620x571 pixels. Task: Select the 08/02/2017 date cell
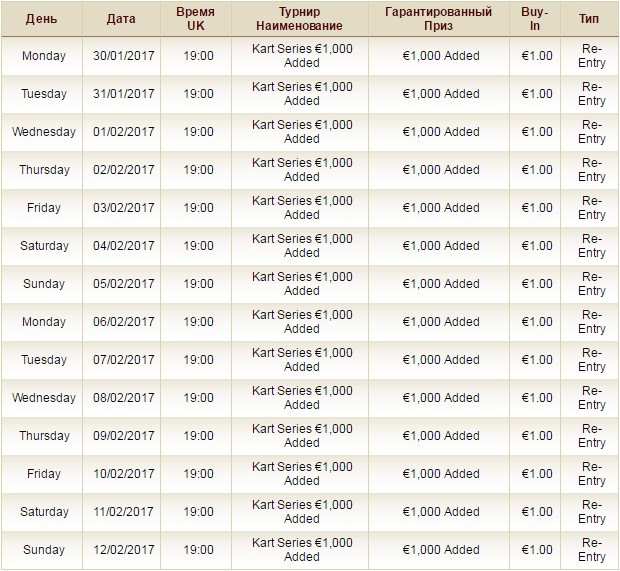[x=124, y=397]
